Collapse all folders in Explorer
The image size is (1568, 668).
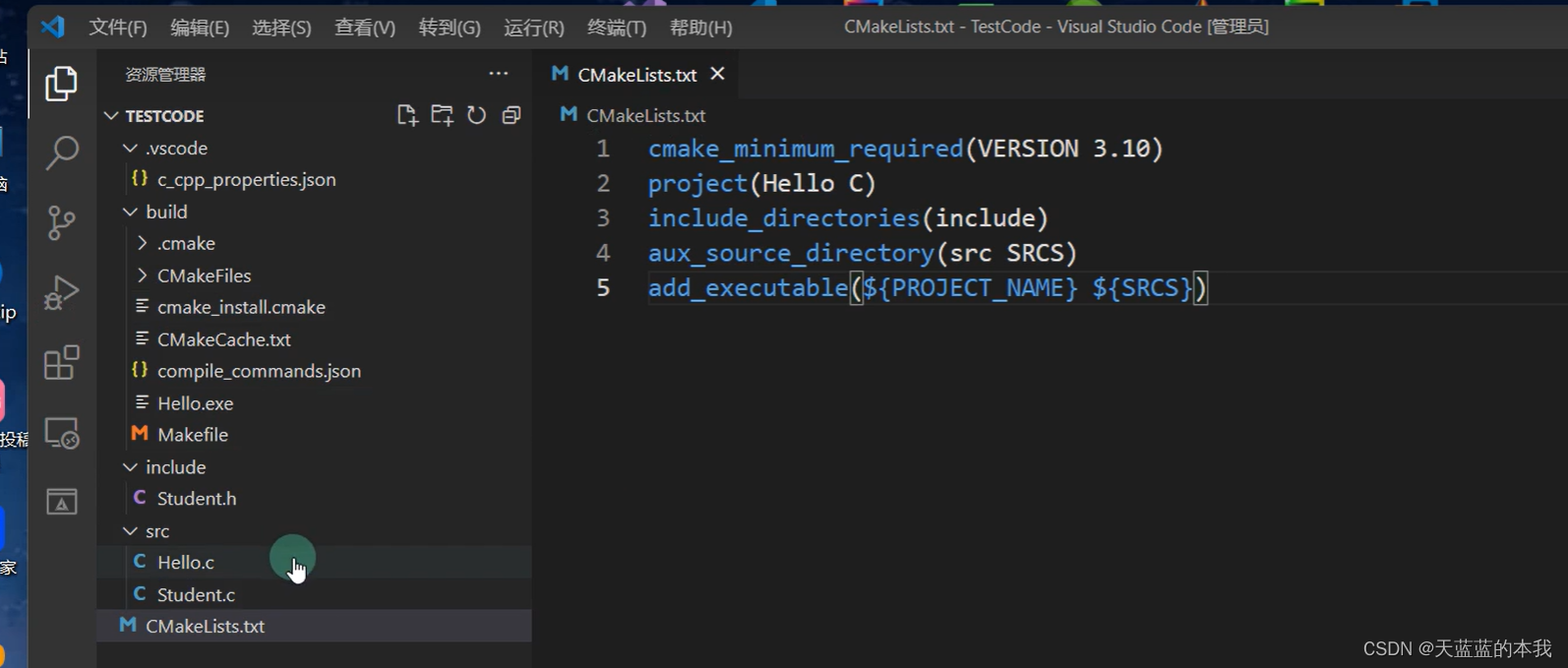point(511,115)
